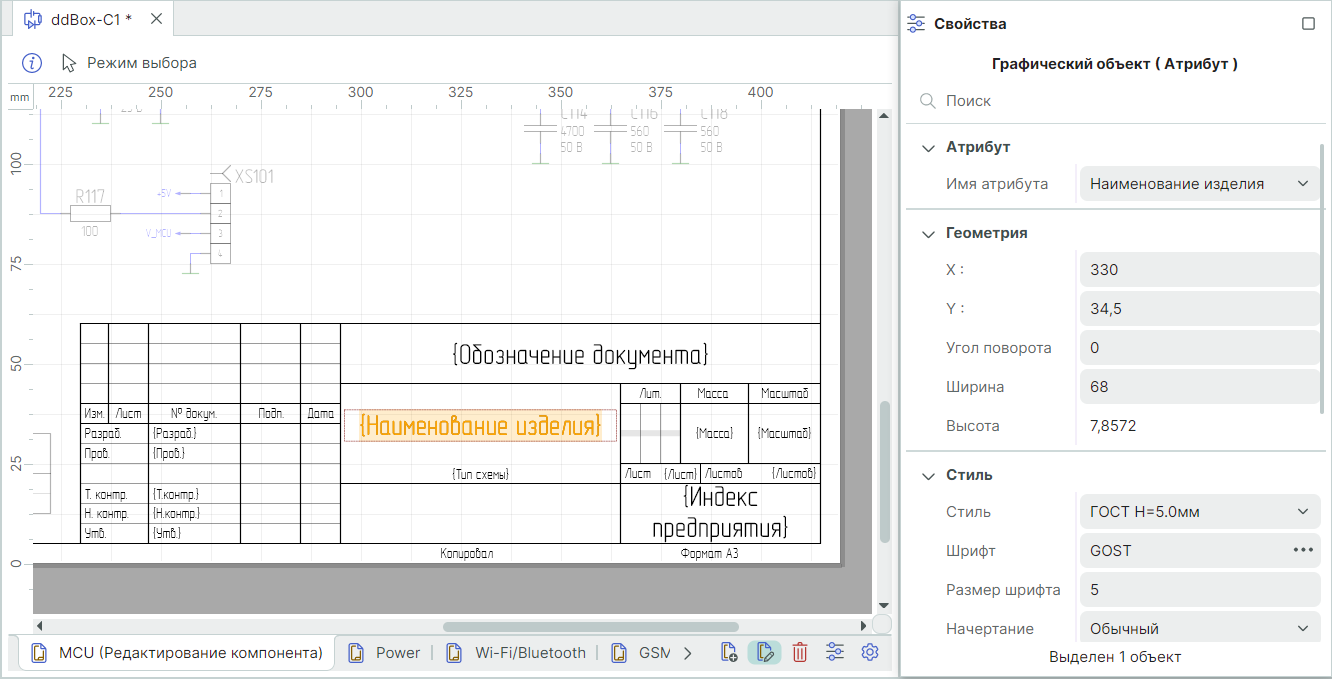This screenshot has width=1332, height=679.
Task: Click the edit sheet icon
Action: 764,653
